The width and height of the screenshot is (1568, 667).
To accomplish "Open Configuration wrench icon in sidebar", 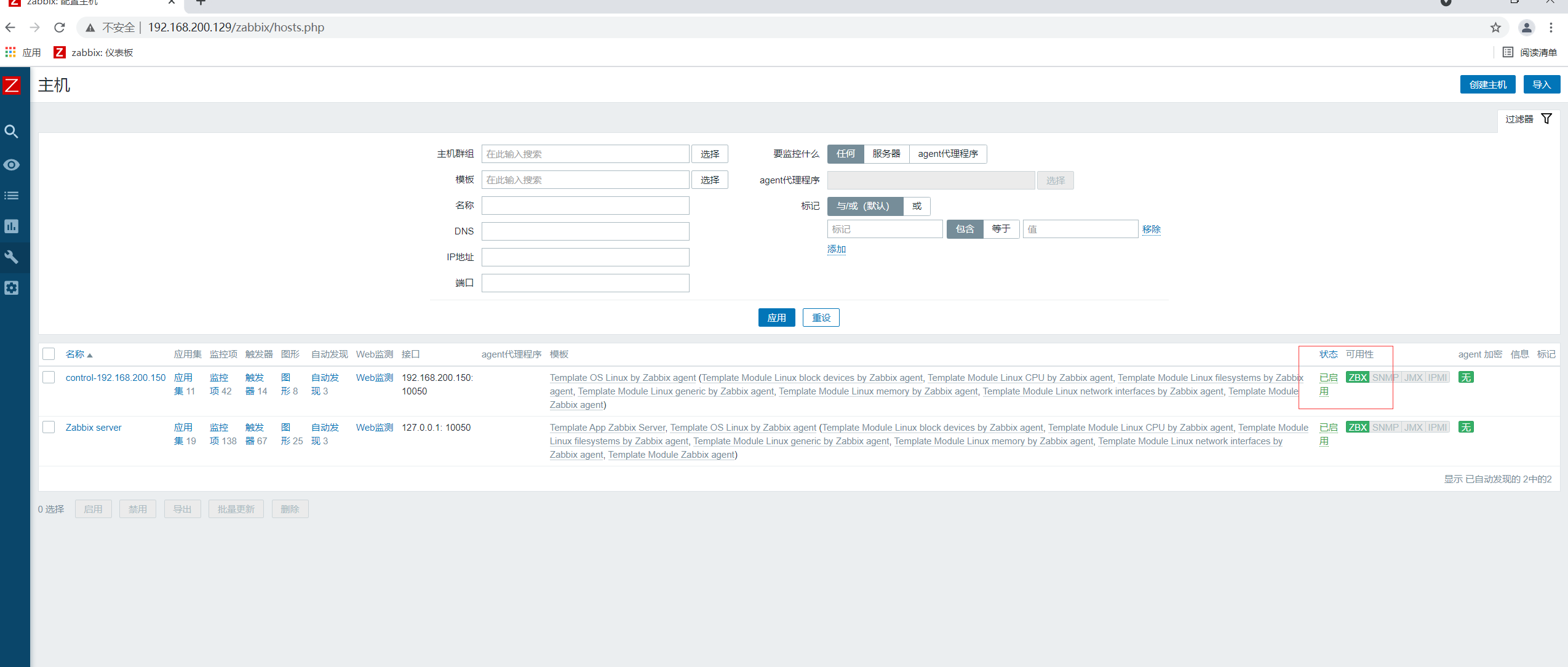I will [x=12, y=257].
